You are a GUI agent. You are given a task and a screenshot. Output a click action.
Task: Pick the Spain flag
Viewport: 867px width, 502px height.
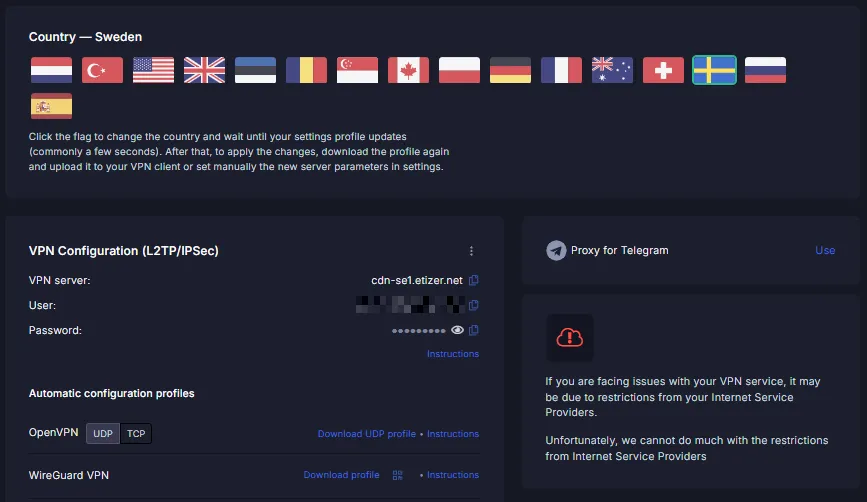[x=51, y=106]
